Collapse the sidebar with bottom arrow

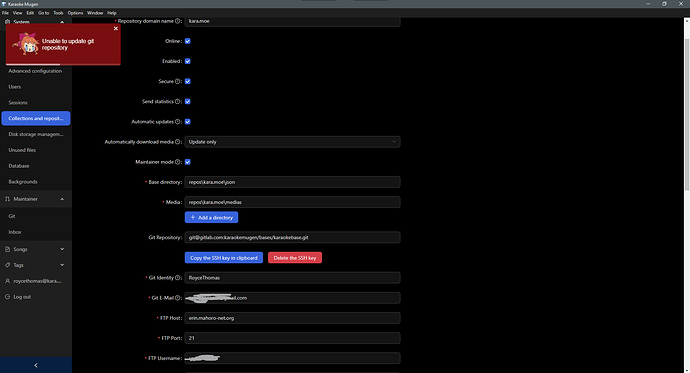tap(36, 365)
